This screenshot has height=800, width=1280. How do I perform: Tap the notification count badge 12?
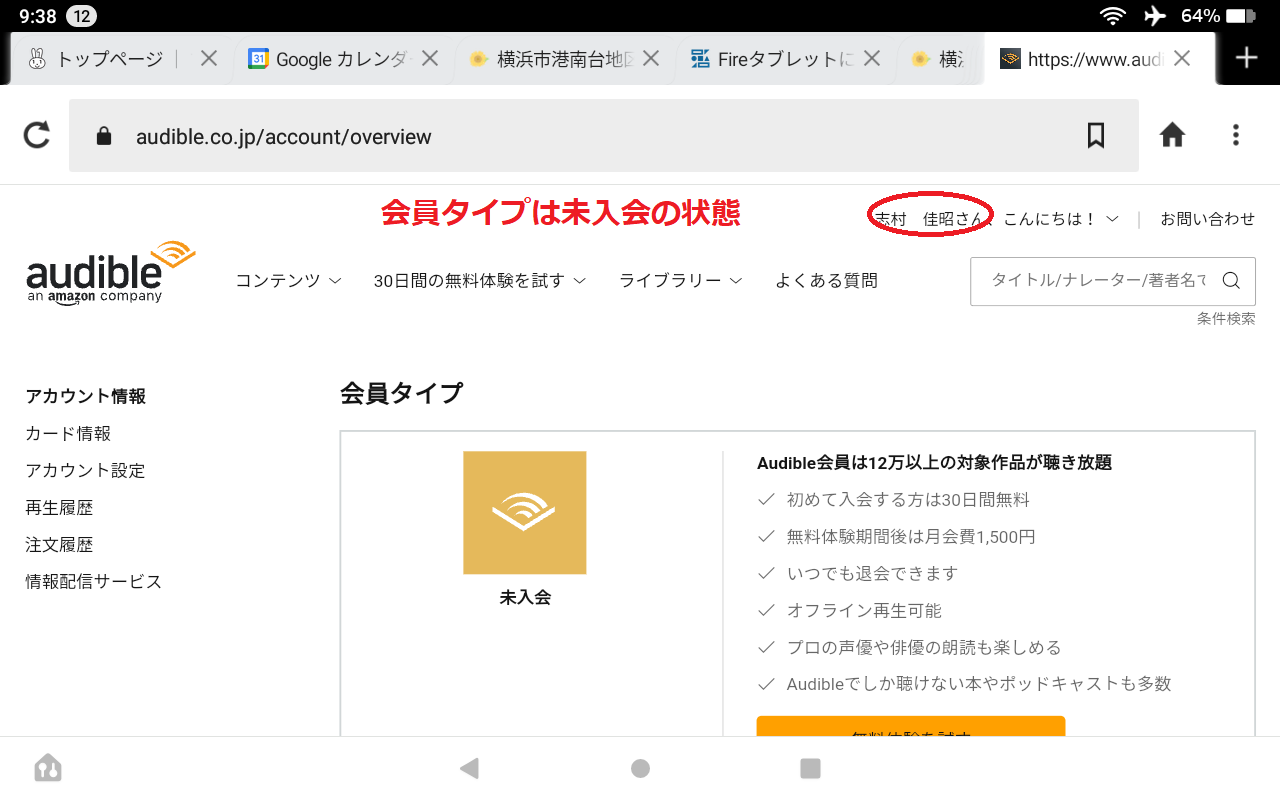pyautogui.click(x=82, y=16)
